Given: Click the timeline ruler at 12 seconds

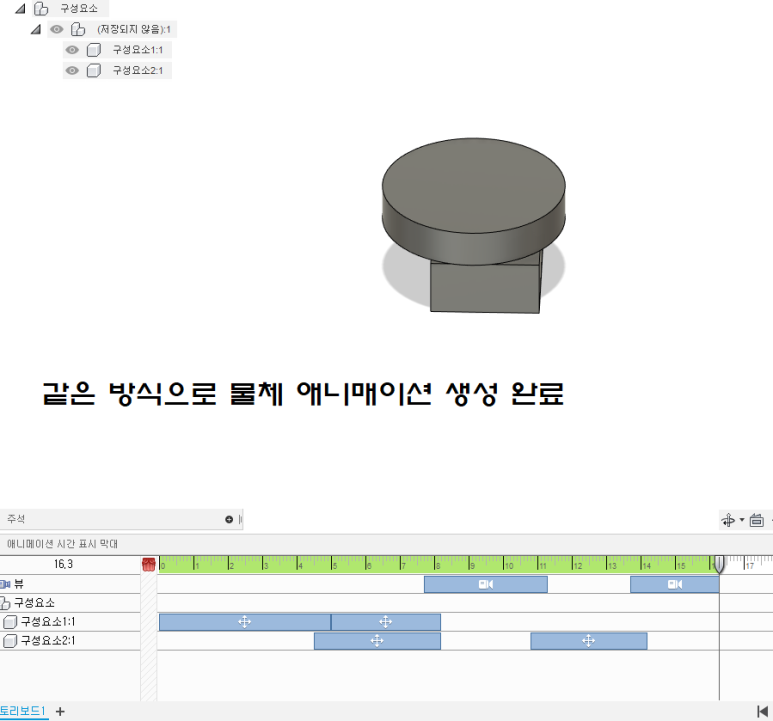Looking at the screenshot, I should (x=573, y=564).
